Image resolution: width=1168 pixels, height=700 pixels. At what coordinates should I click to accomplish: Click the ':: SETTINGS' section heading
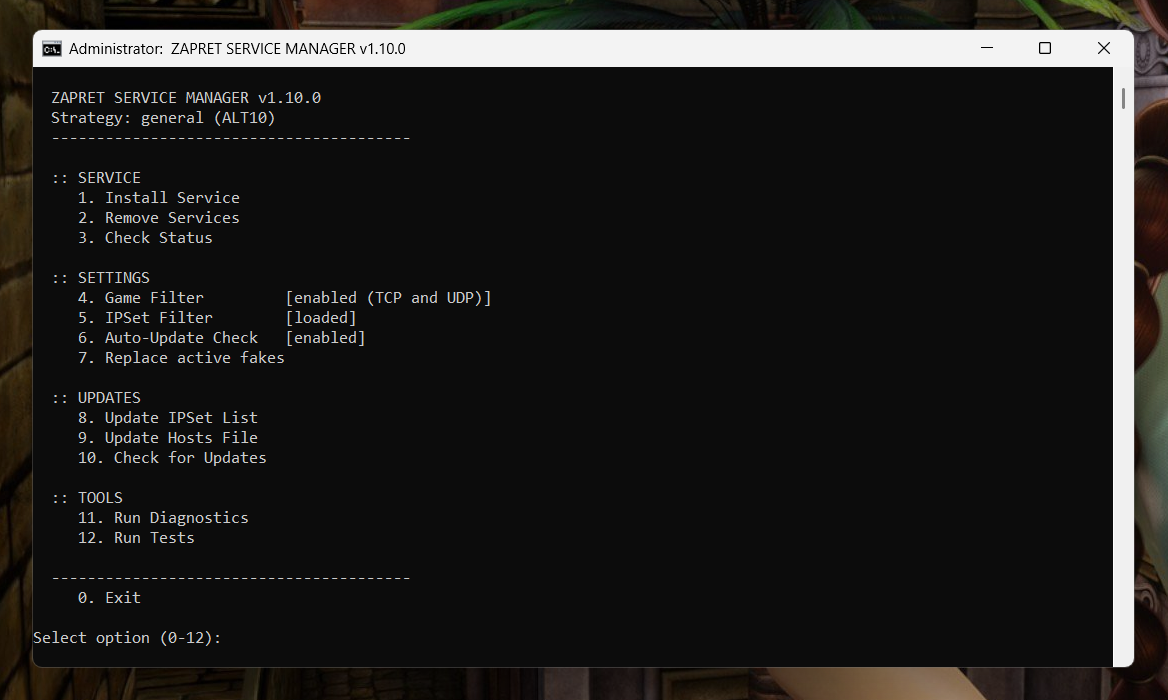(x=101, y=277)
